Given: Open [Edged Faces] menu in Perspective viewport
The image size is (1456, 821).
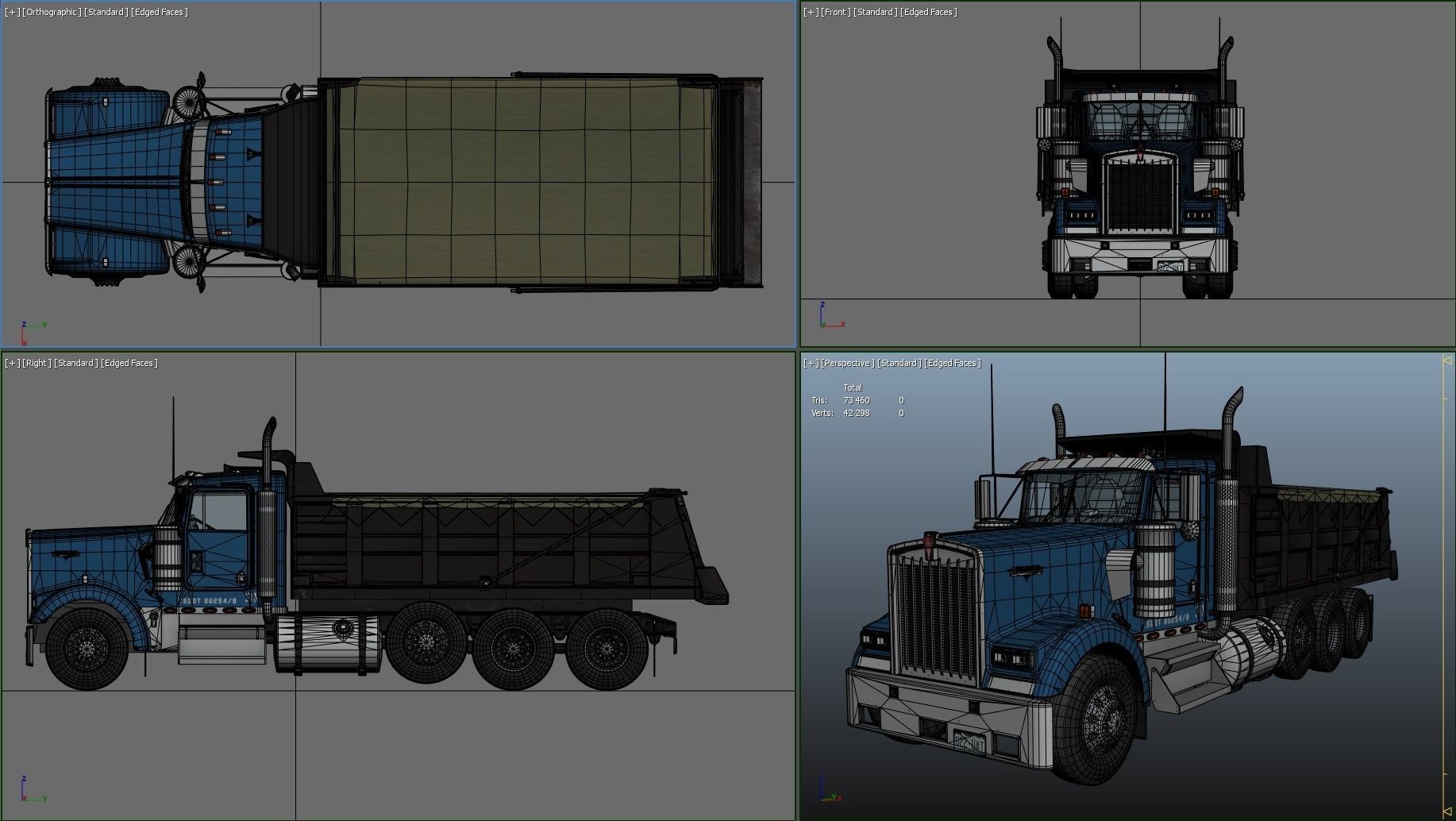Looking at the screenshot, I should (953, 363).
